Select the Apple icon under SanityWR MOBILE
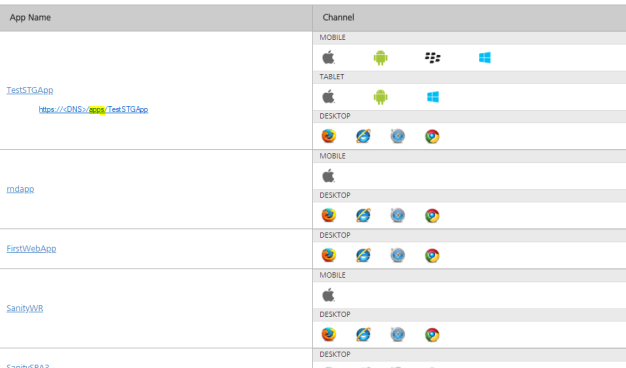Image resolution: width=626 pixels, height=368 pixels. 328,295
